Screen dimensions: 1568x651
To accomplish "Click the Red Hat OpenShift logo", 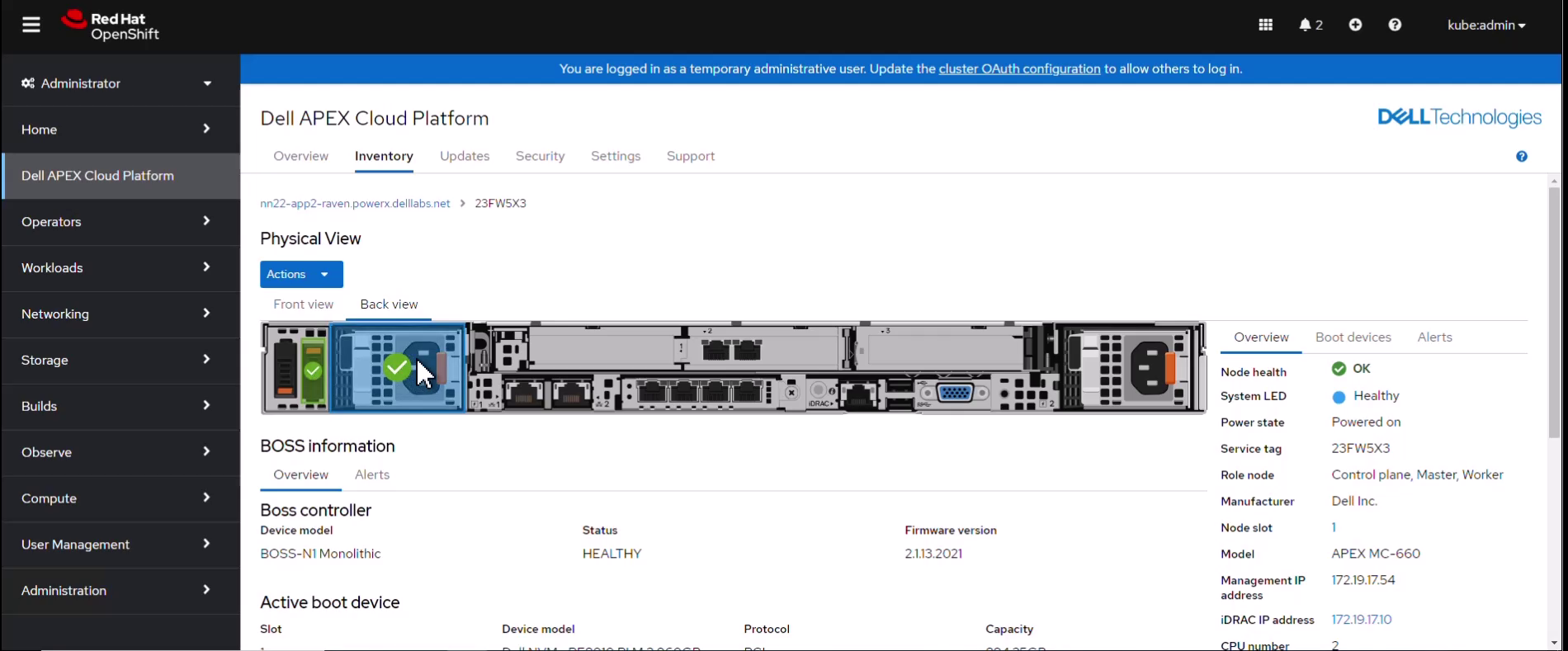I will point(111,26).
